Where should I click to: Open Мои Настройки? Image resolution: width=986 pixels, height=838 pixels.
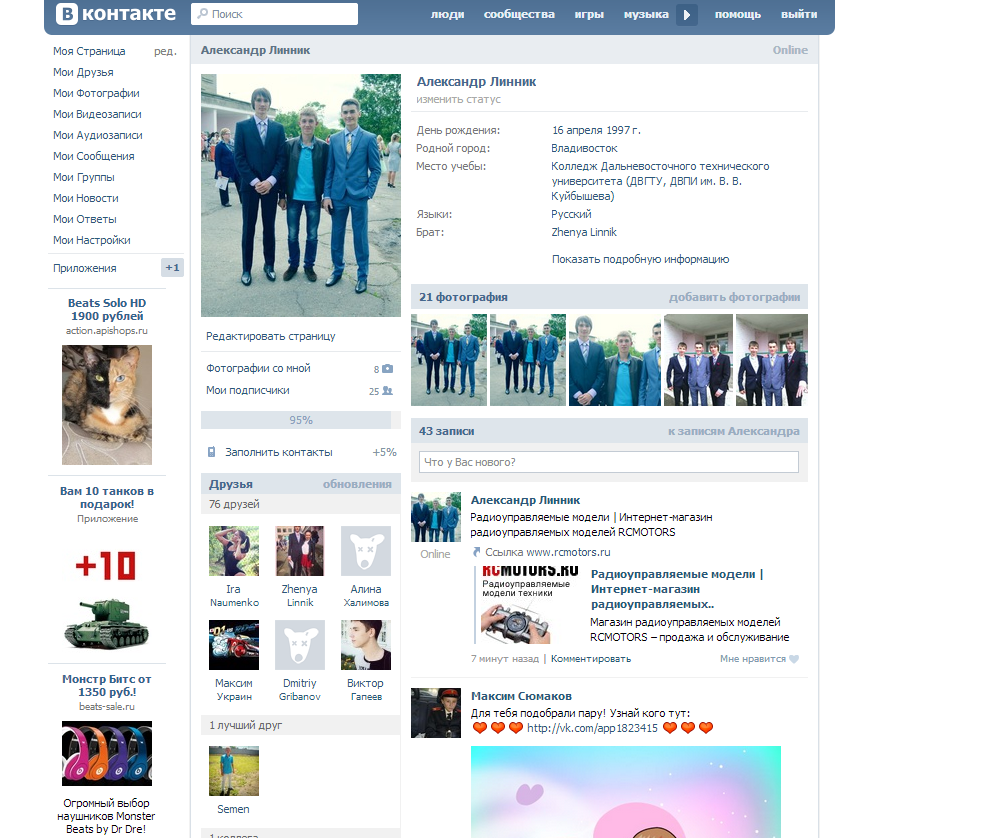click(x=92, y=240)
